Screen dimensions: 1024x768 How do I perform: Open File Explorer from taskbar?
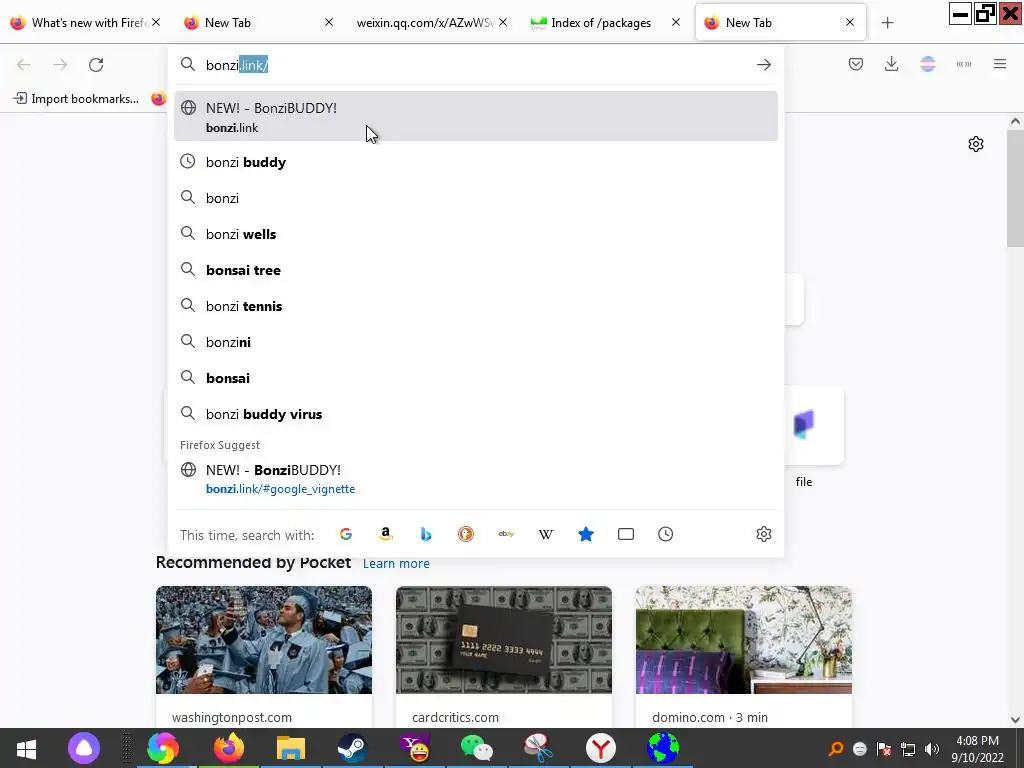coord(291,748)
